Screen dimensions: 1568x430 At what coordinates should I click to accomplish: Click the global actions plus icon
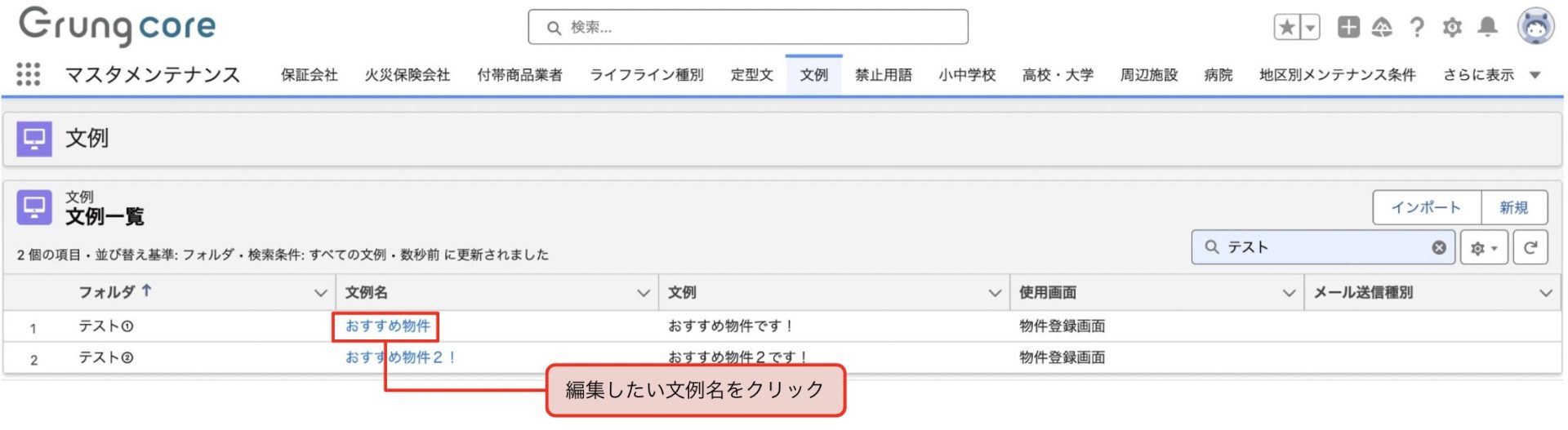click(x=1348, y=27)
